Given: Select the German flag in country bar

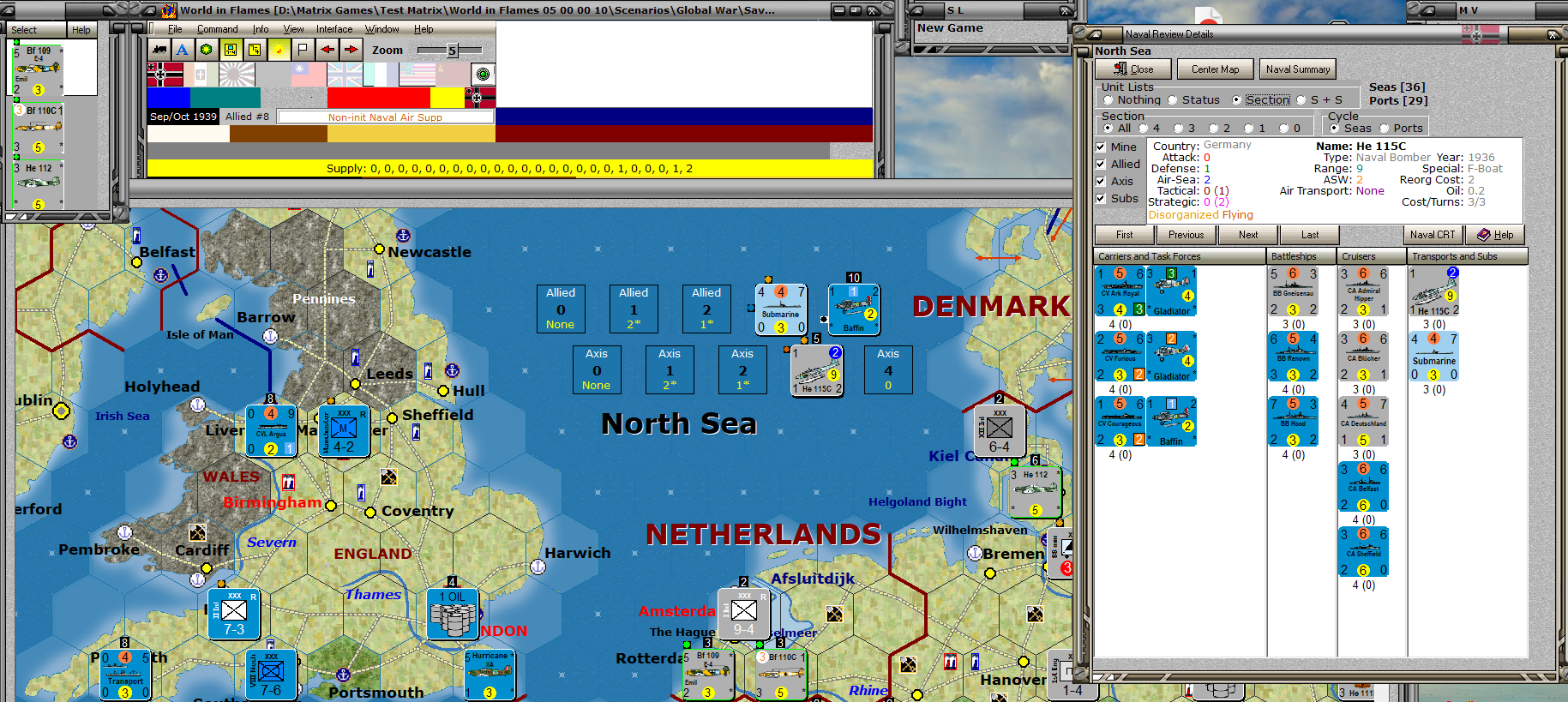Looking at the screenshot, I should [x=165, y=75].
